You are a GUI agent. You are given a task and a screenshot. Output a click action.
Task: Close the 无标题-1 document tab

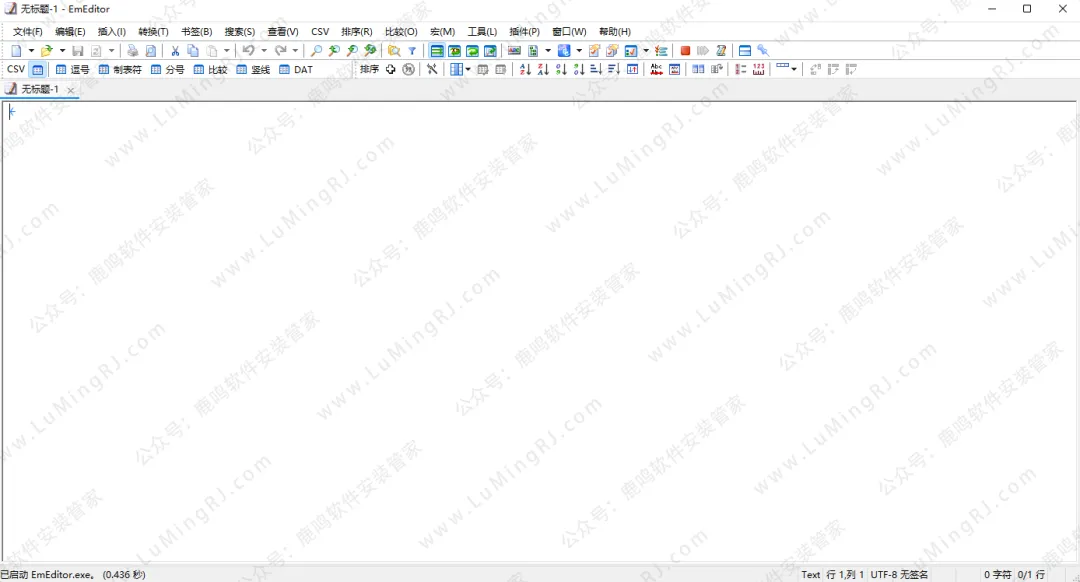click(x=70, y=90)
